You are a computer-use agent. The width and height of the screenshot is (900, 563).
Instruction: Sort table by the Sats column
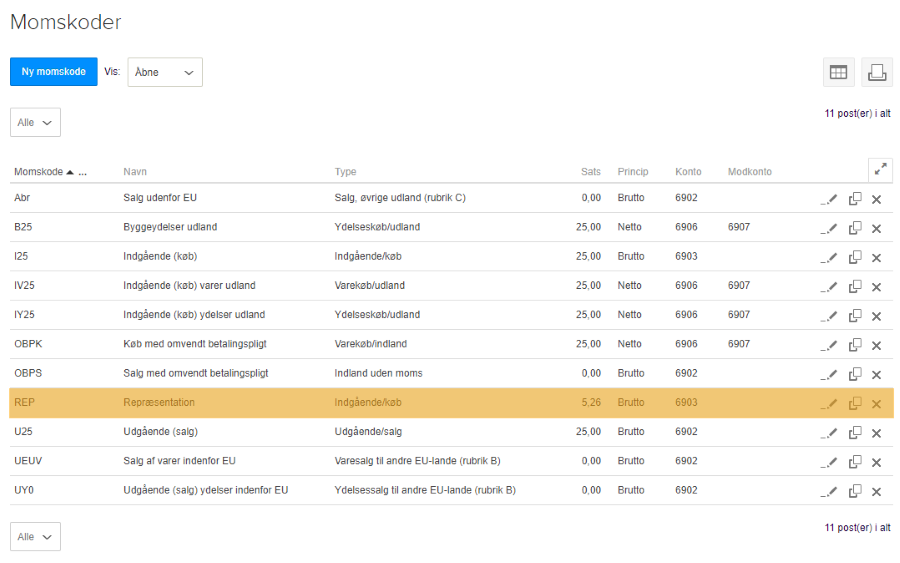590,172
